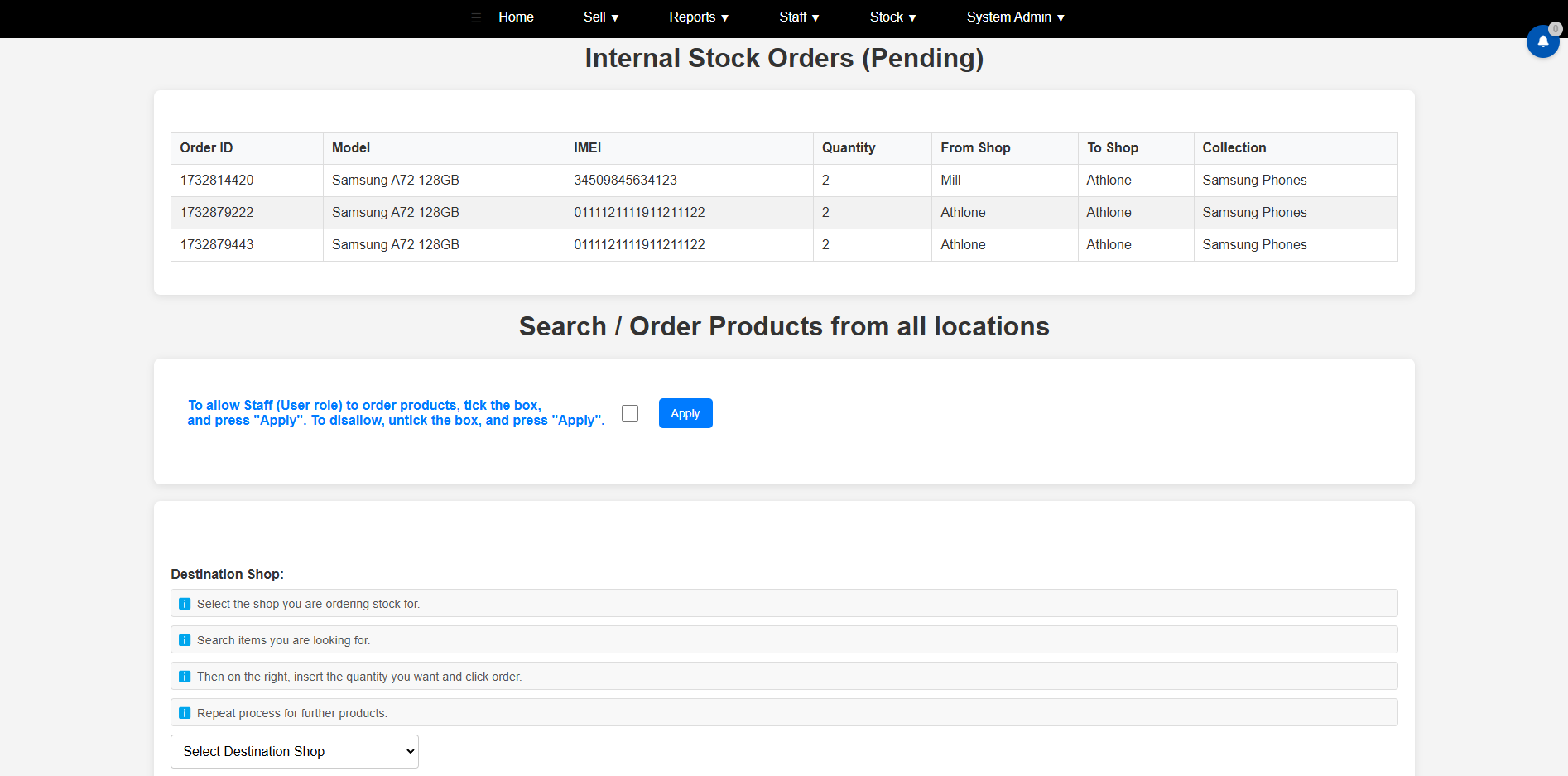The width and height of the screenshot is (1568, 776).
Task: Click info icon beside 'Then on the right' hint
Action: (x=185, y=677)
